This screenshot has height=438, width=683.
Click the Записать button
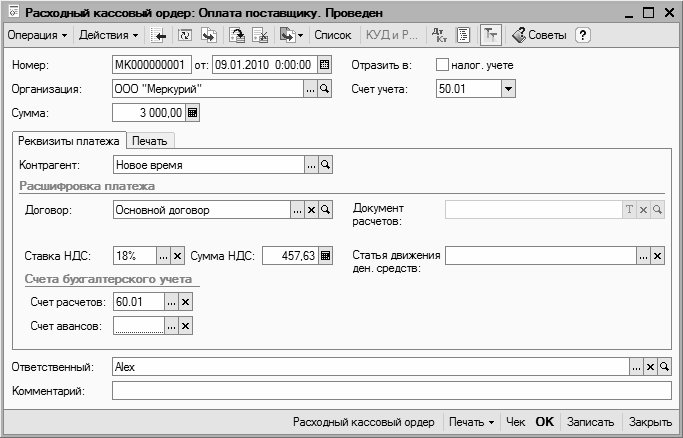(x=590, y=423)
